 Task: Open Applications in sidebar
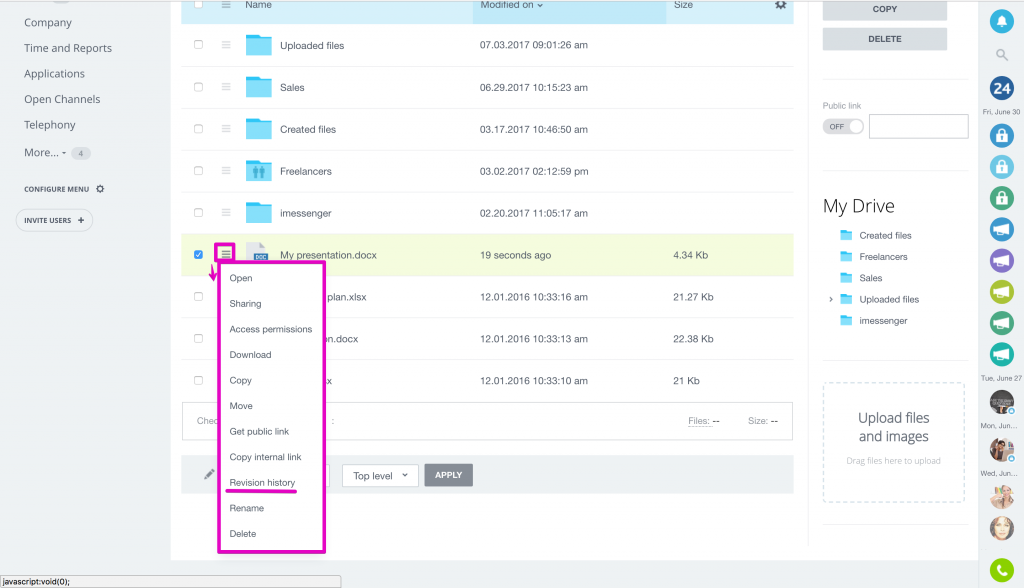(54, 73)
